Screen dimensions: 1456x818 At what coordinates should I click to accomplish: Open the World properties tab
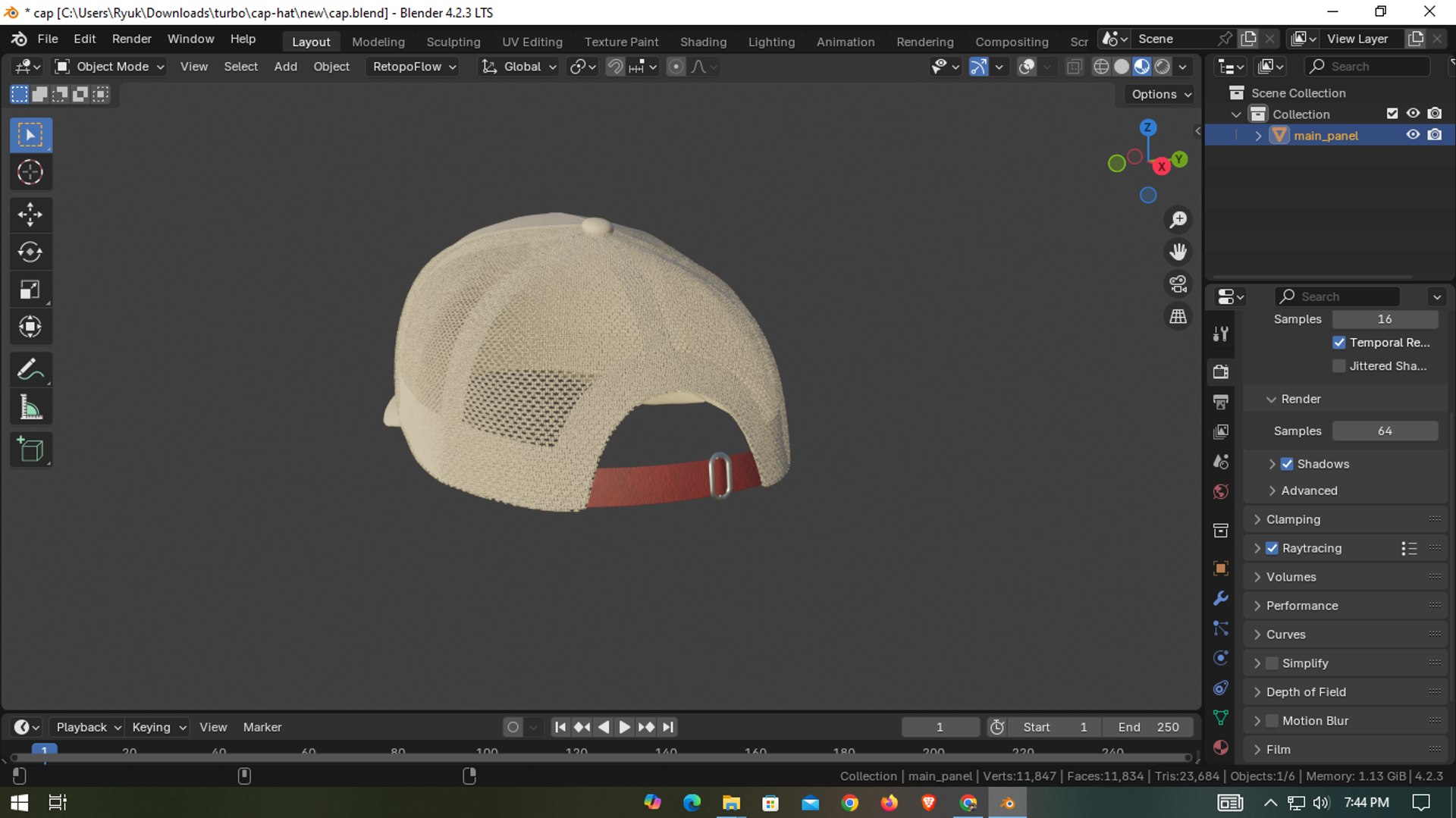(1220, 492)
